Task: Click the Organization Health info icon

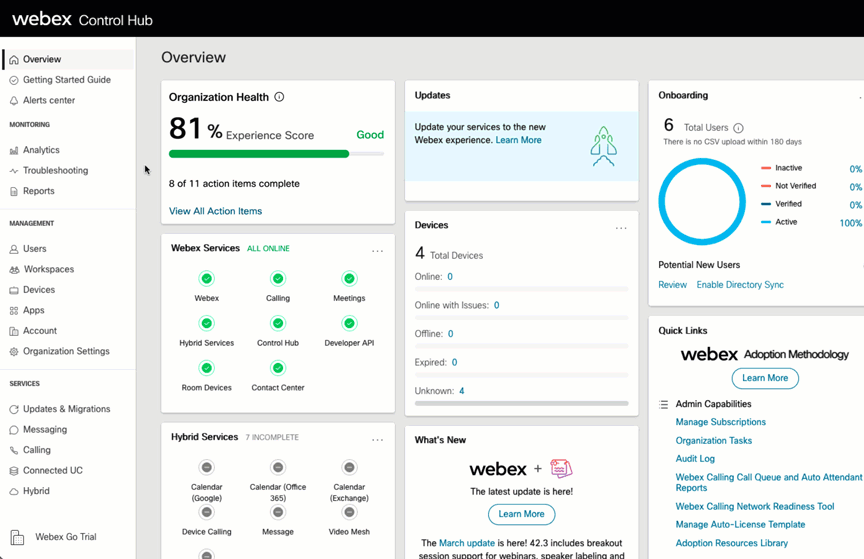Action: click(x=279, y=97)
